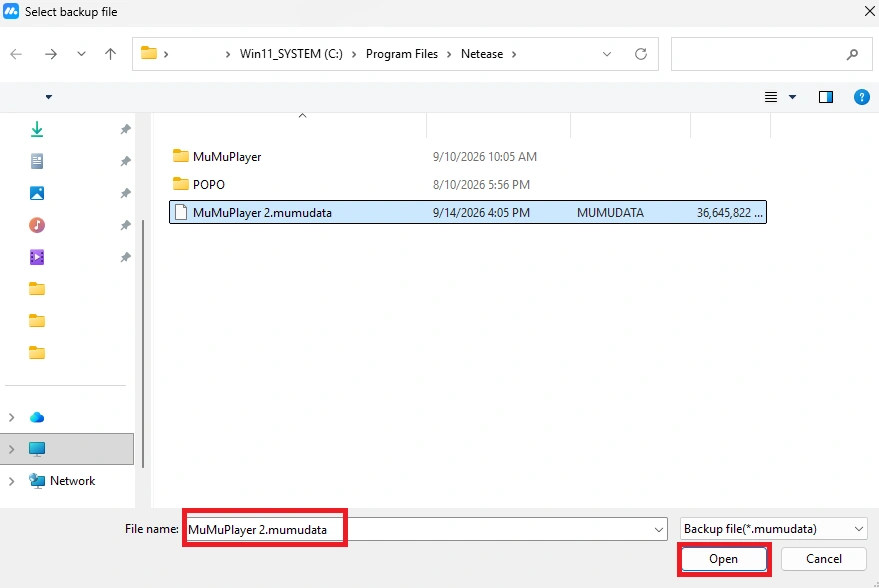Open address bar history dropdown
The image size is (879, 588).
point(607,54)
